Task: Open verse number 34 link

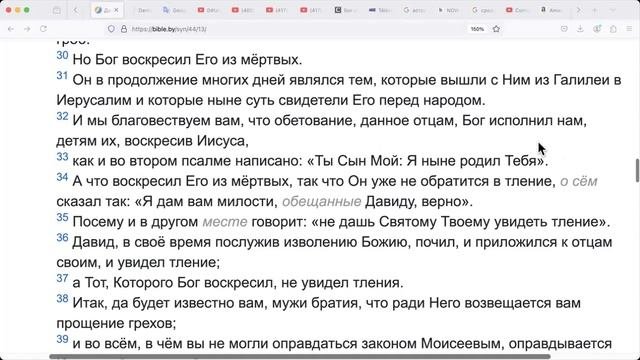Action: (62, 177)
